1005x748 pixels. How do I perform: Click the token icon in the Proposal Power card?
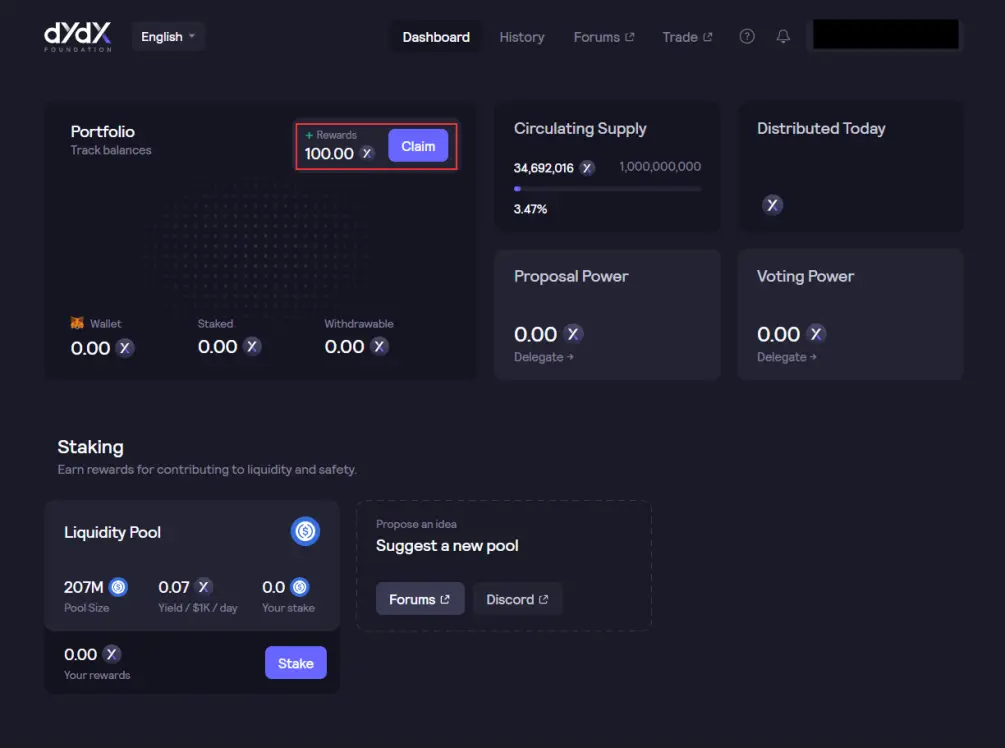coord(573,334)
